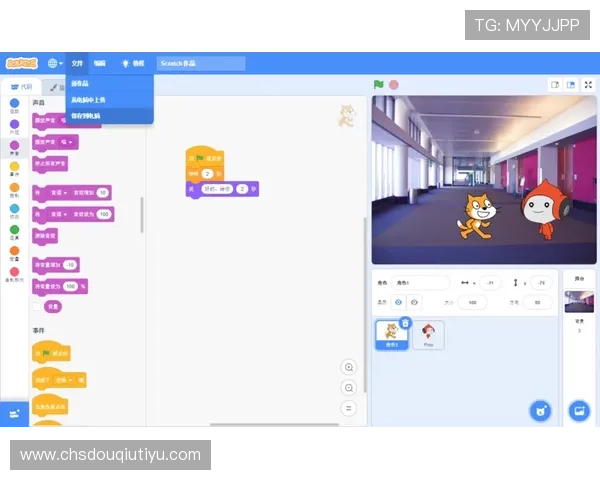
Task: Switch to the 代码 (Code) tab
Action: point(21,87)
